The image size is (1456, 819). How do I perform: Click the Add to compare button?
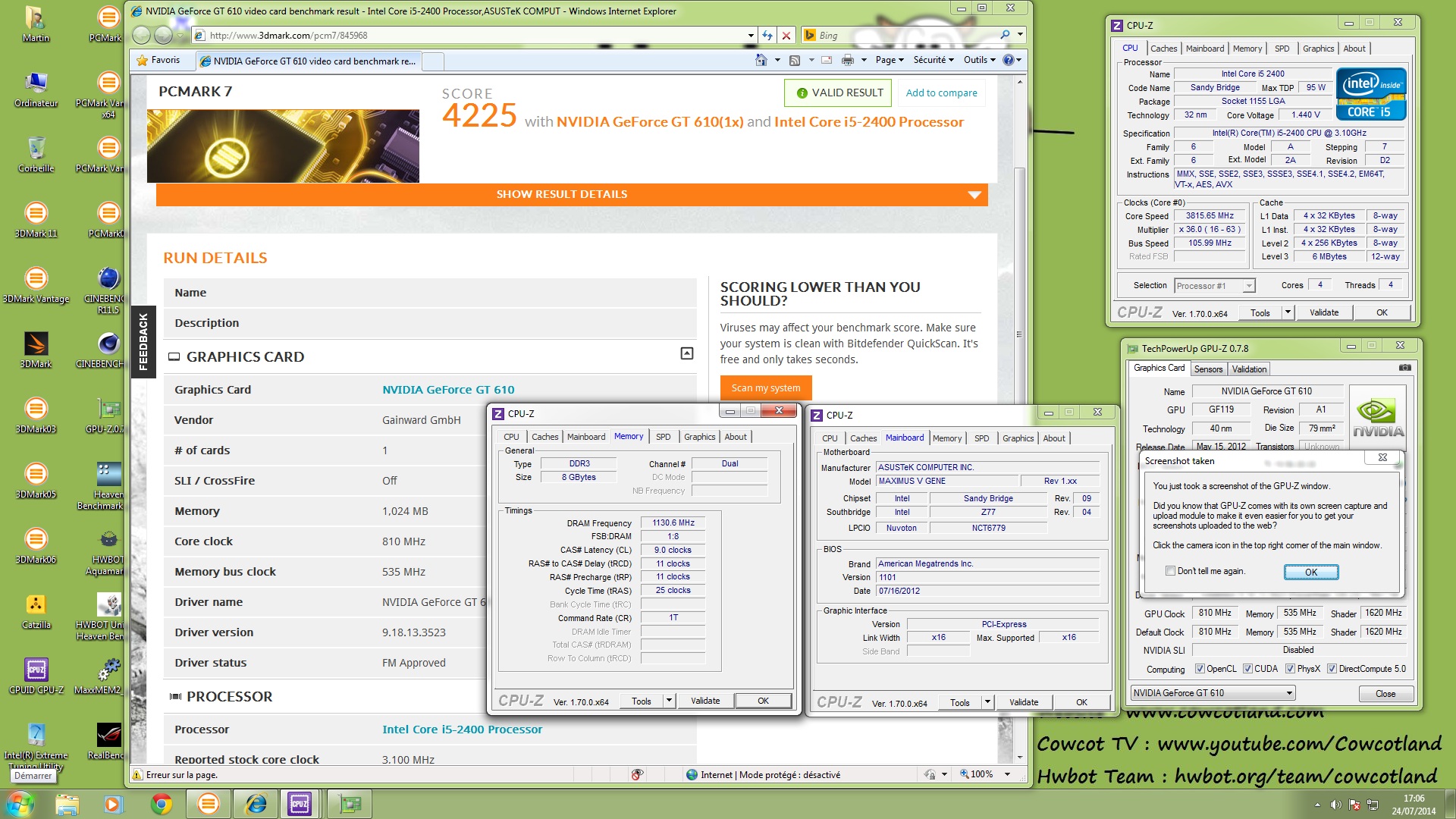(941, 93)
